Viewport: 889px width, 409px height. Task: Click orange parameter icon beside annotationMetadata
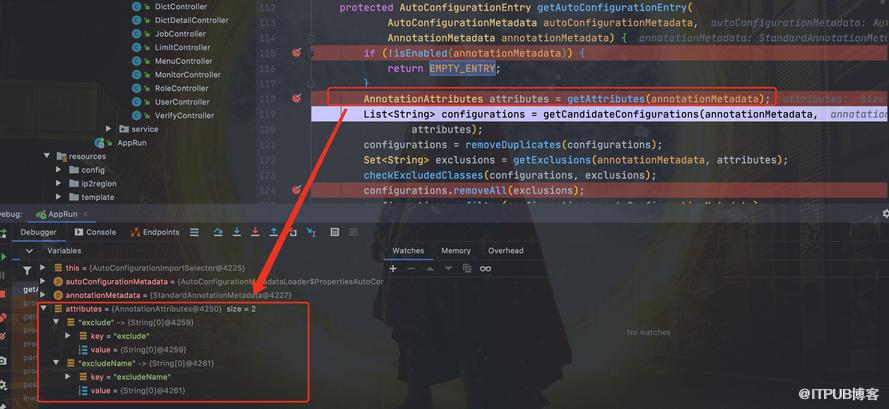click(x=58, y=296)
